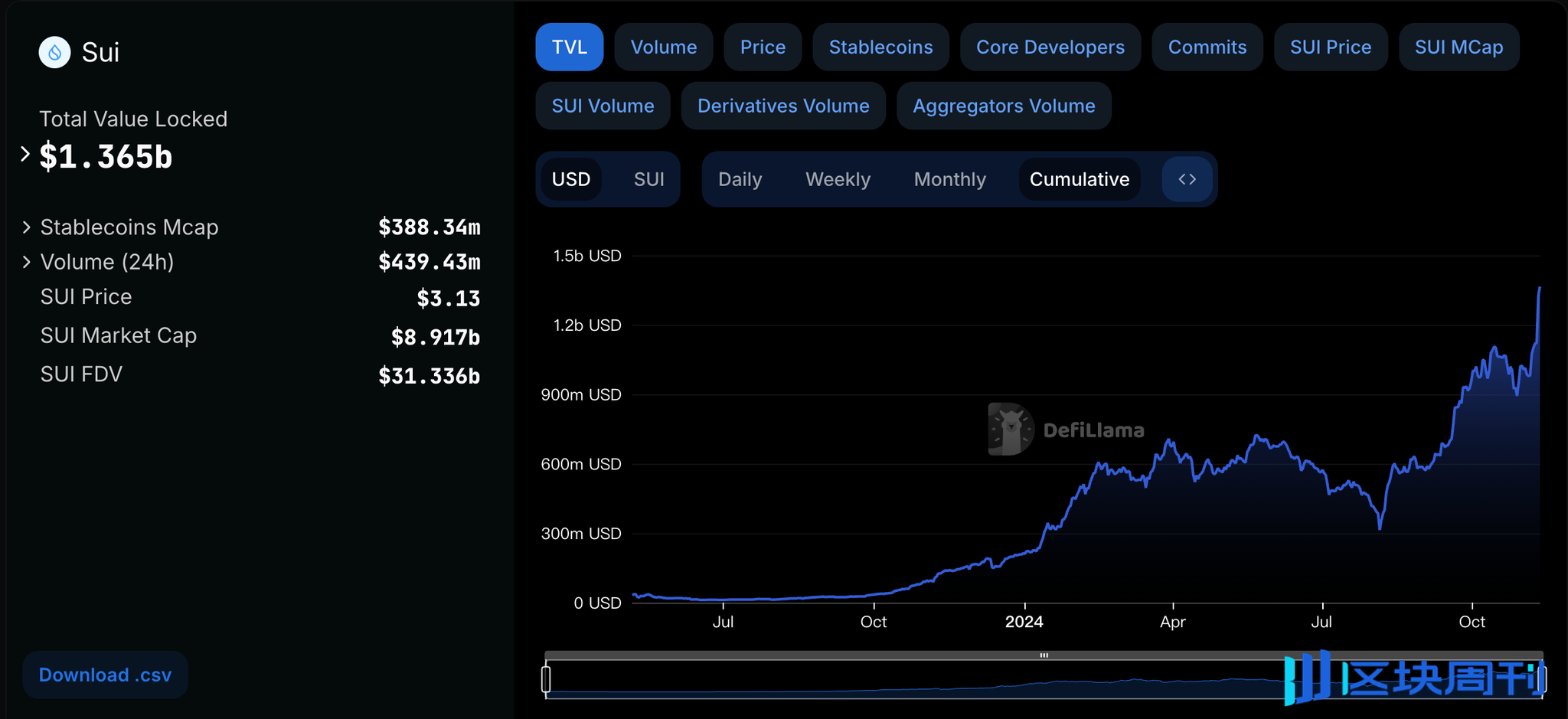Download the chart data as .csv
This screenshot has height=719, width=1568.
(x=106, y=675)
